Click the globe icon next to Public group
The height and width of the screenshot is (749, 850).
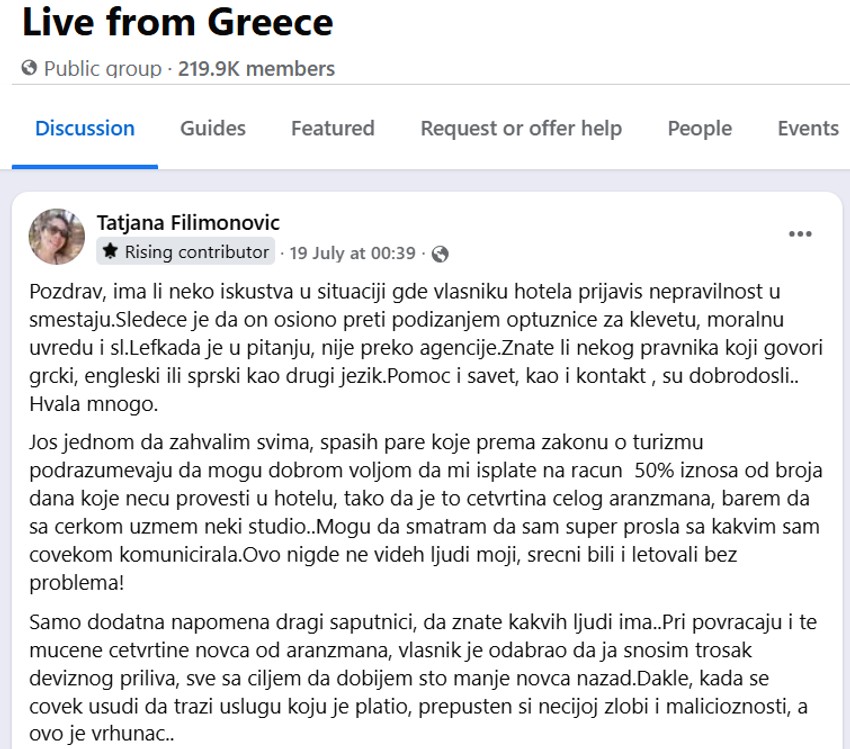(x=29, y=69)
